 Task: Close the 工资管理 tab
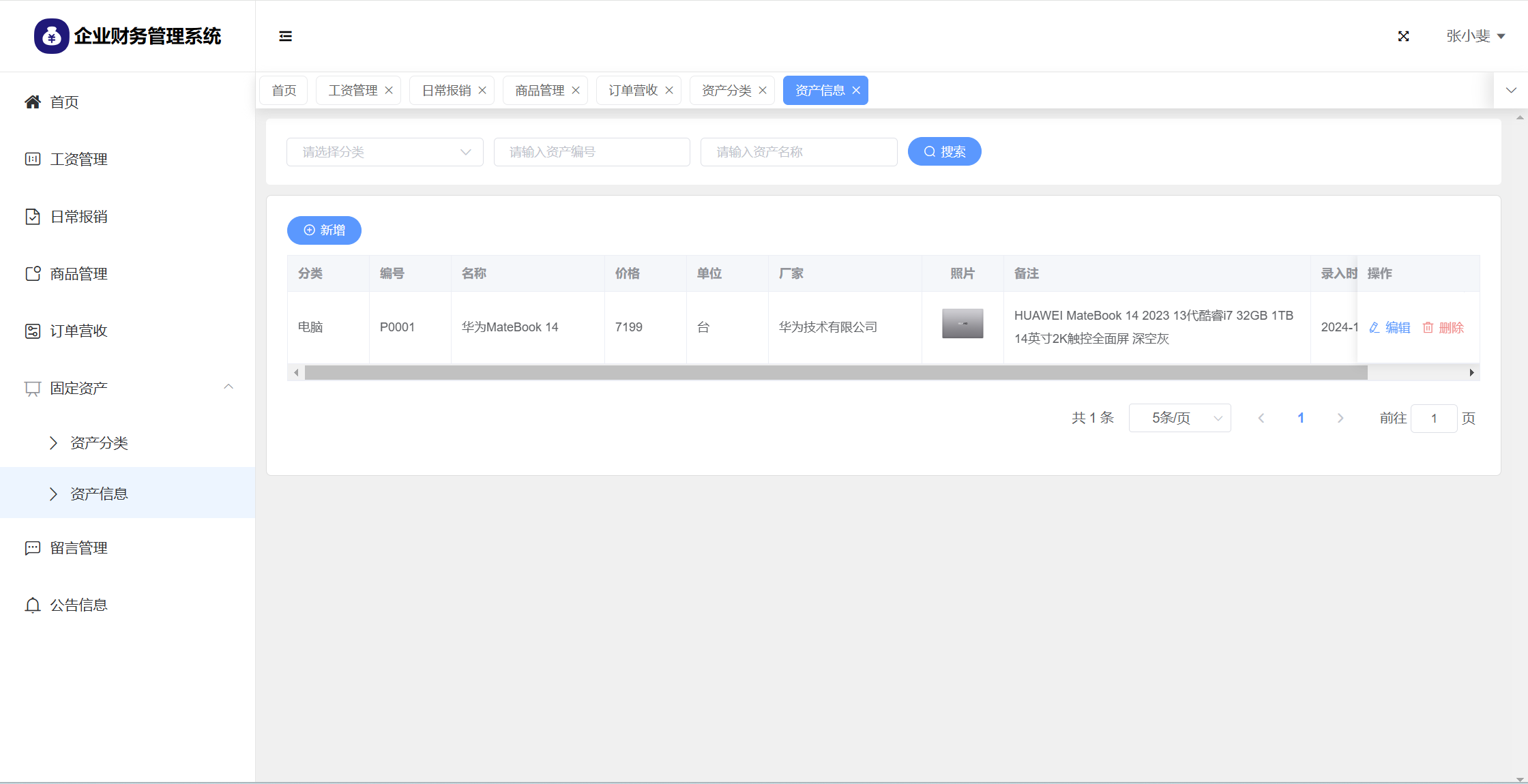(x=389, y=91)
